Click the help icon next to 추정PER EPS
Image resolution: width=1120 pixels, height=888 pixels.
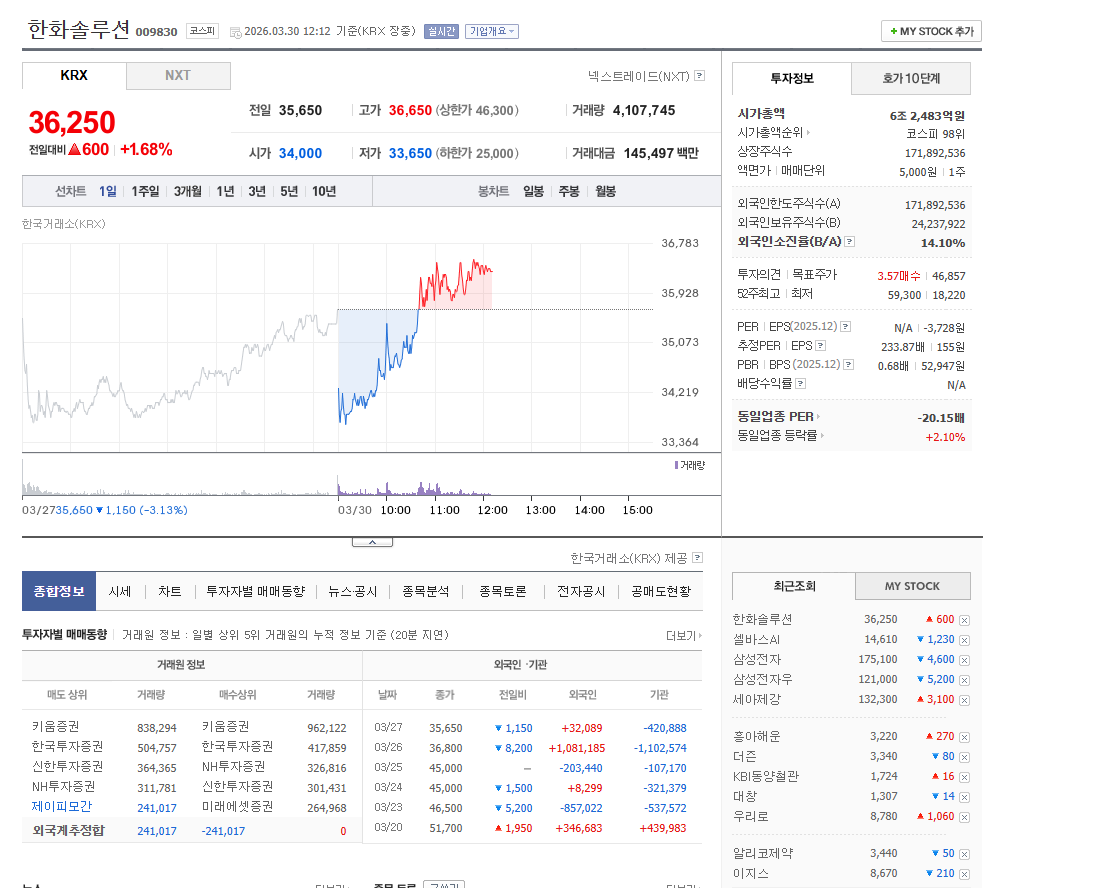[821, 346]
